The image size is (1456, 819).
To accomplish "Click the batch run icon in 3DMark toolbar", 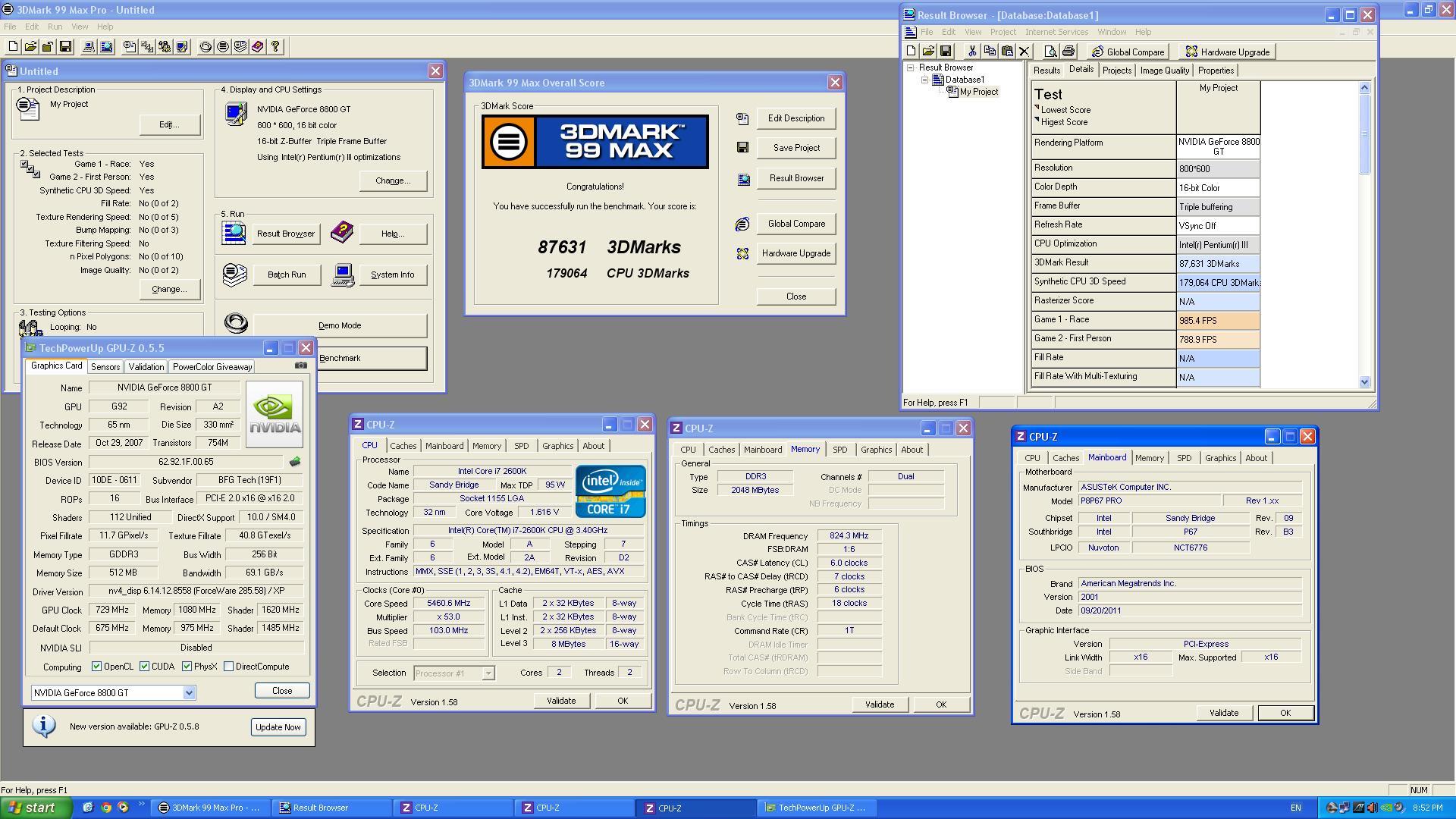I will [240, 47].
